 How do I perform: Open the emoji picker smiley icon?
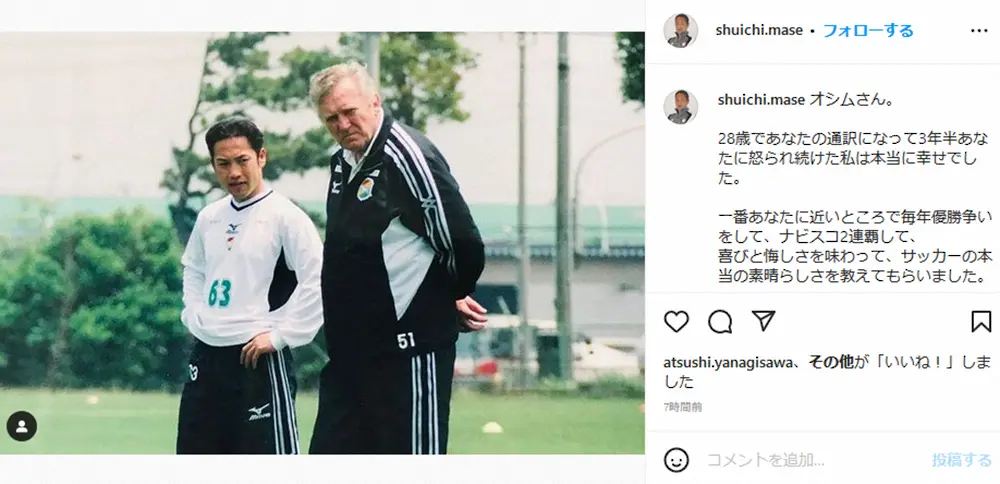click(676, 460)
